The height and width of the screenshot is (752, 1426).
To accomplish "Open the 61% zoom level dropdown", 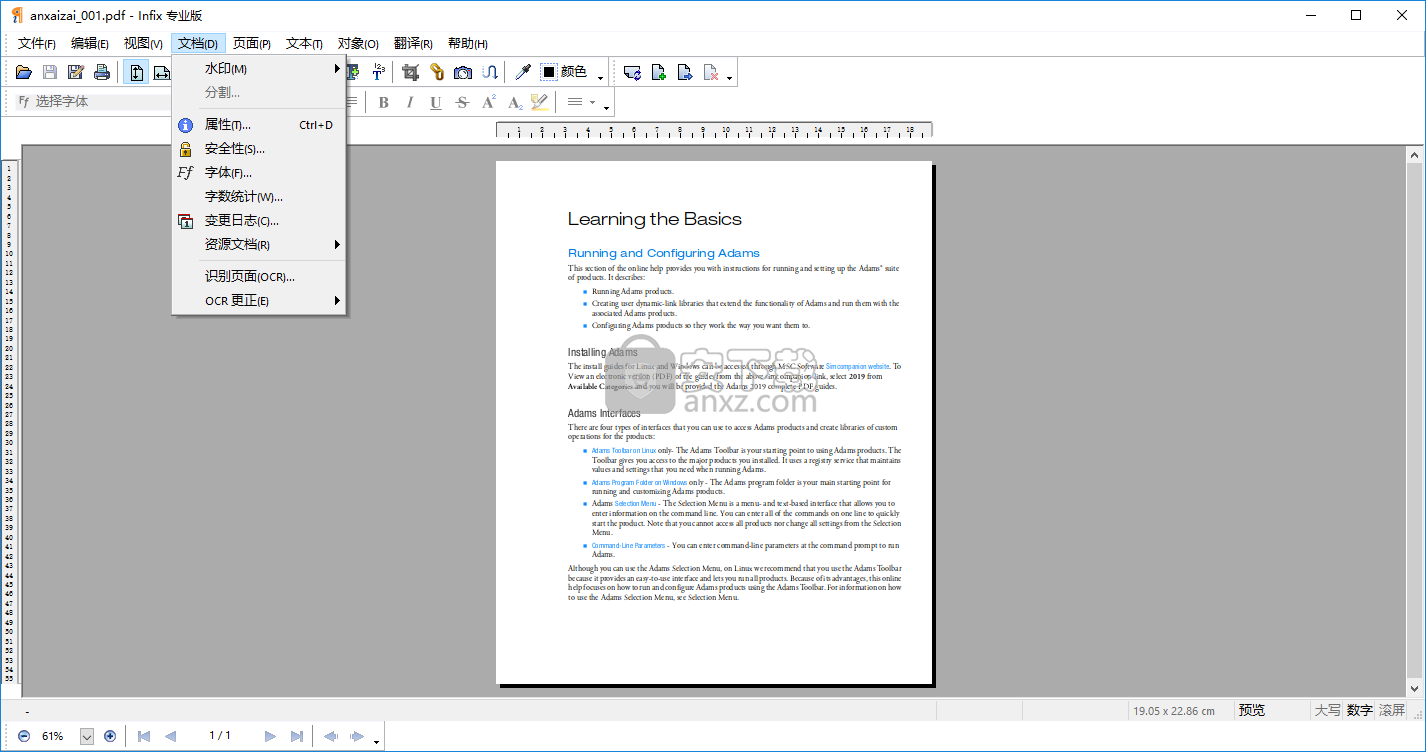I will click(86, 736).
